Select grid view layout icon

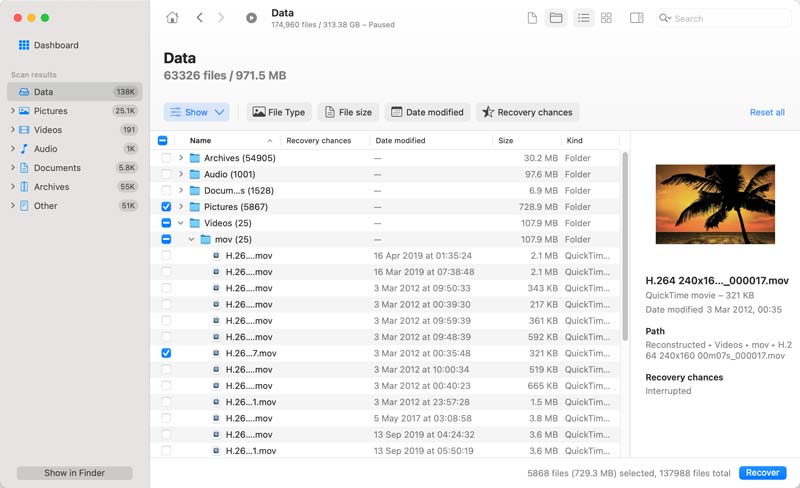606,18
